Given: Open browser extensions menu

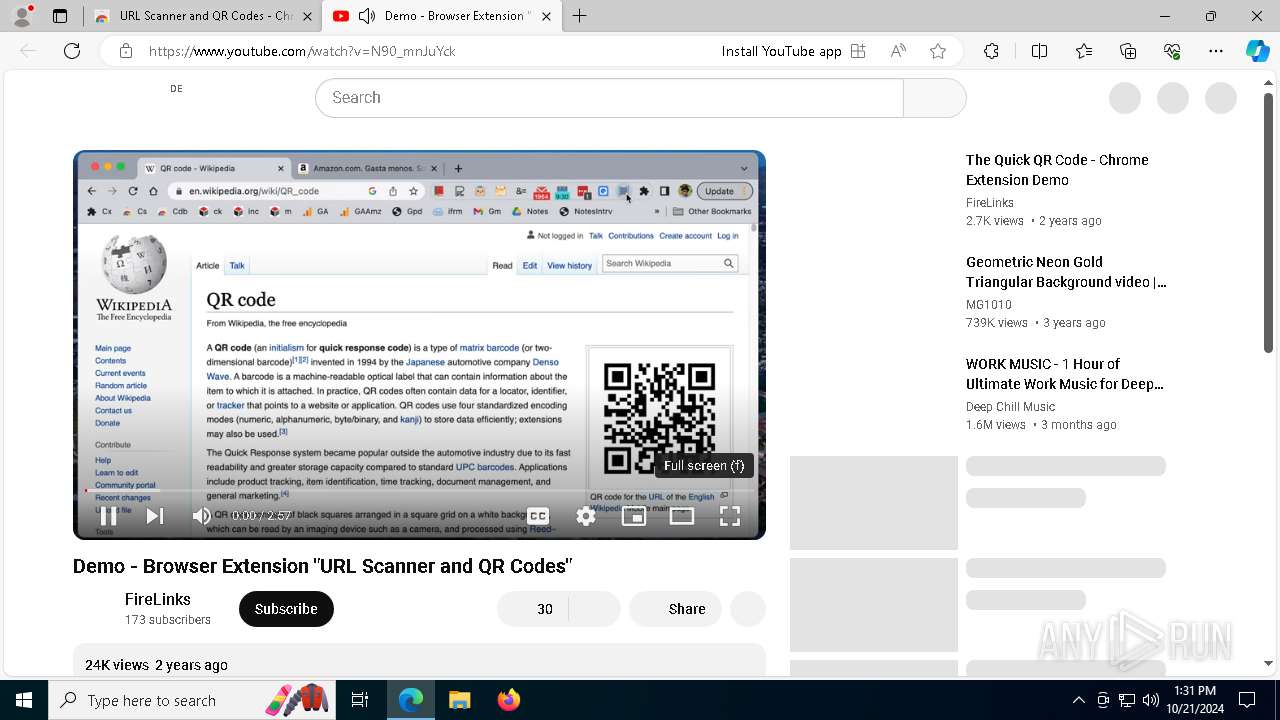Looking at the screenshot, I should pos(991,51).
